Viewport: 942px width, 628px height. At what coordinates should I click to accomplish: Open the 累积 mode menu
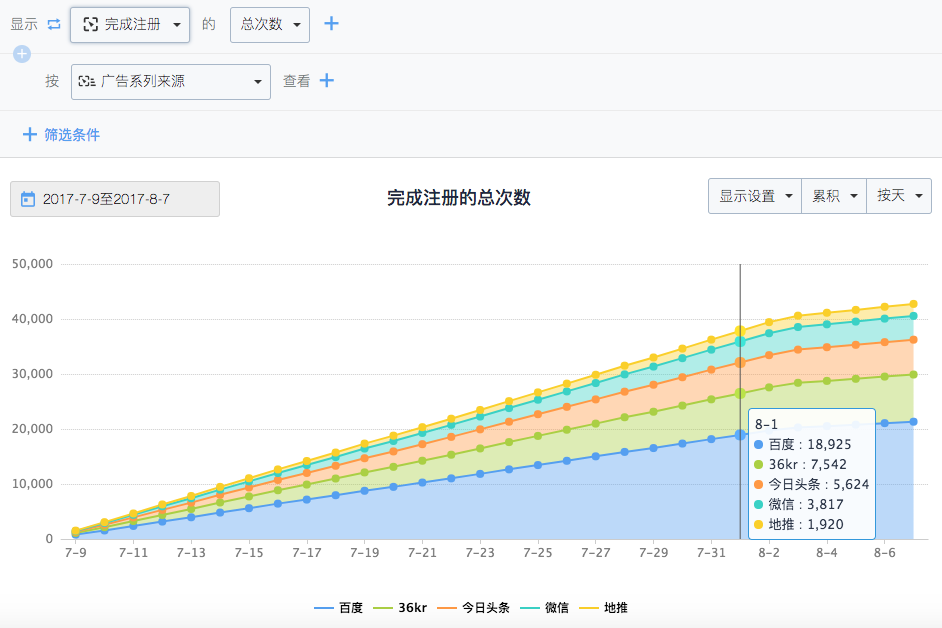(x=834, y=196)
